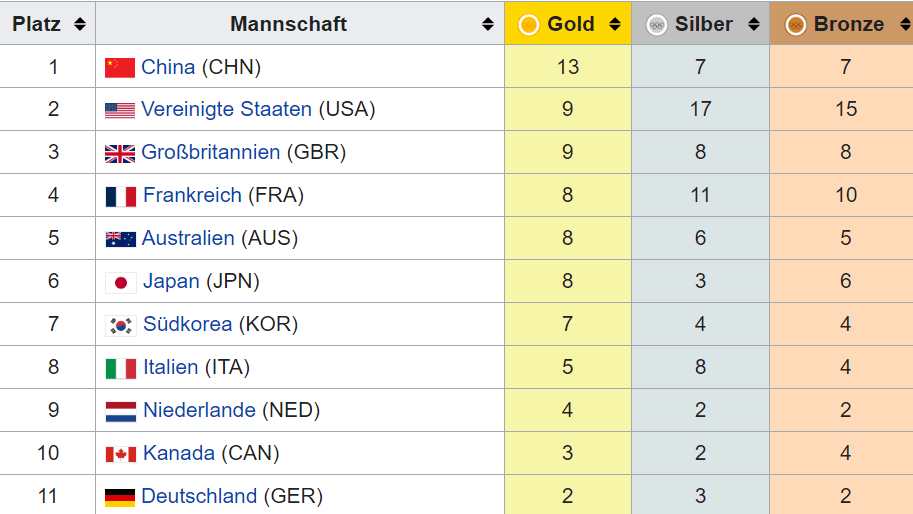Open the Niederlande link
Image resolution: width=913 pixels, height=514 pixels.
tap(200, 410)
